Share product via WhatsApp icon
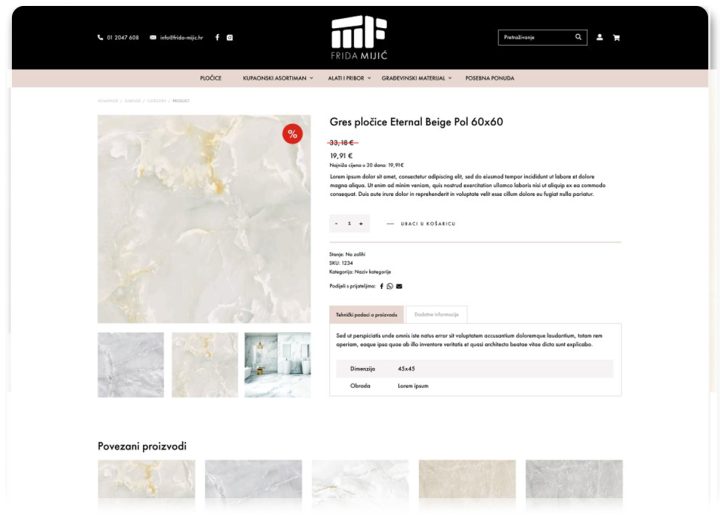 pyautogui.click(x=390, y=286)
